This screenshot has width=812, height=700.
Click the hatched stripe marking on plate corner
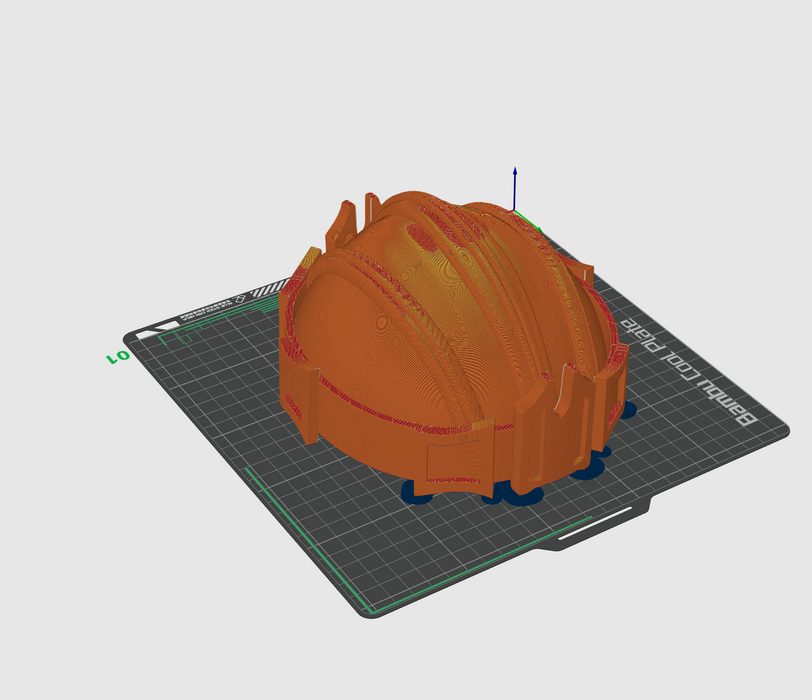tap(266, 290)
